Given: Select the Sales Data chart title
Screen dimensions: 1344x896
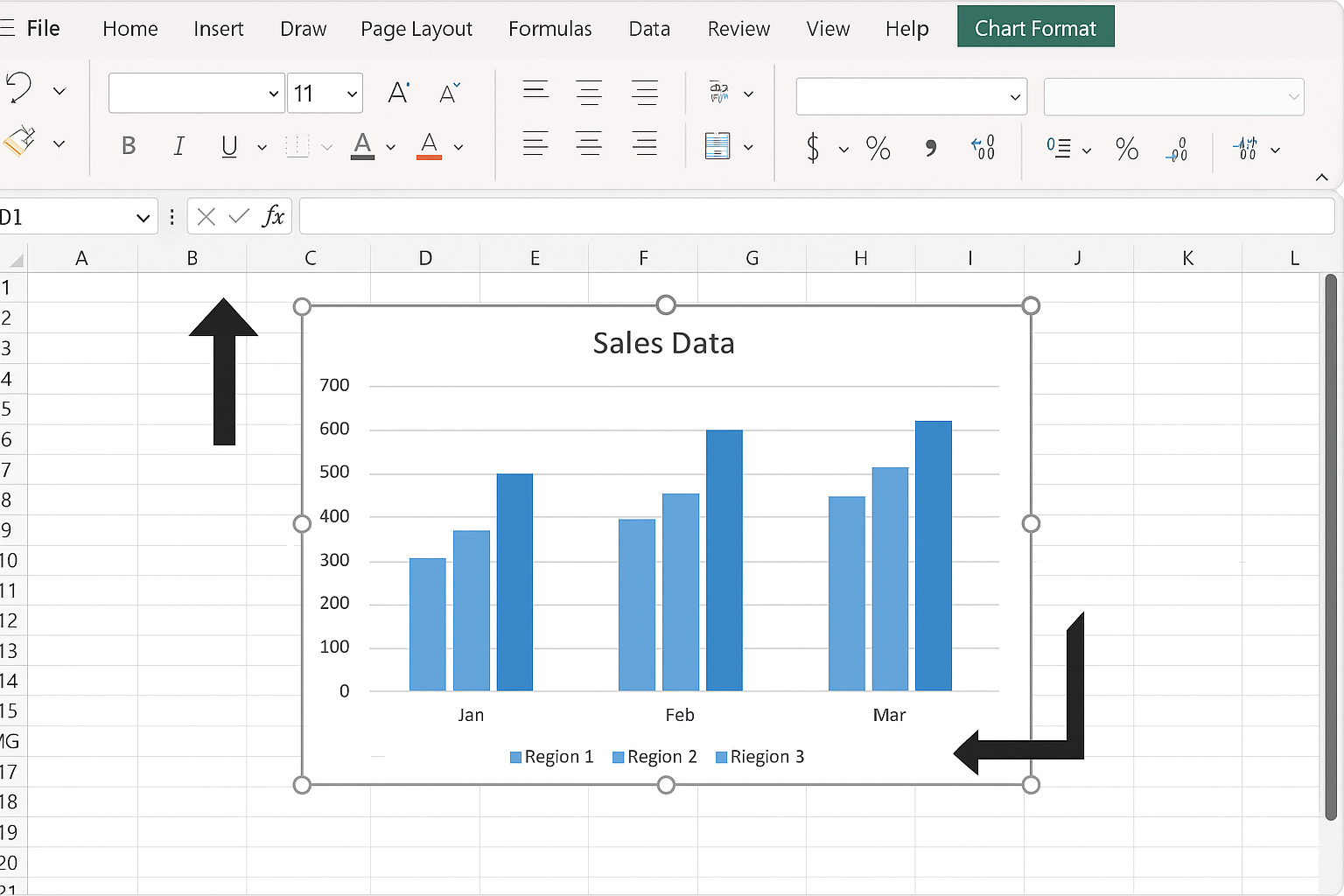Looking at the screenshot, I should 663,343.
